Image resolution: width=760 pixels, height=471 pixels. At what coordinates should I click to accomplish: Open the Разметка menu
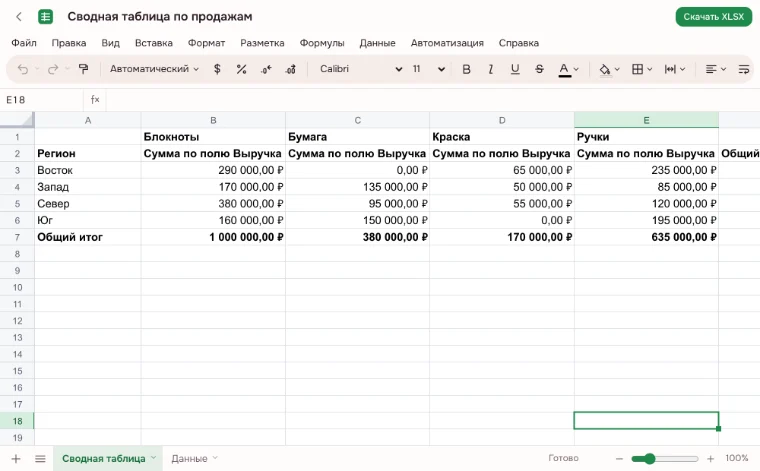[262, 43]
